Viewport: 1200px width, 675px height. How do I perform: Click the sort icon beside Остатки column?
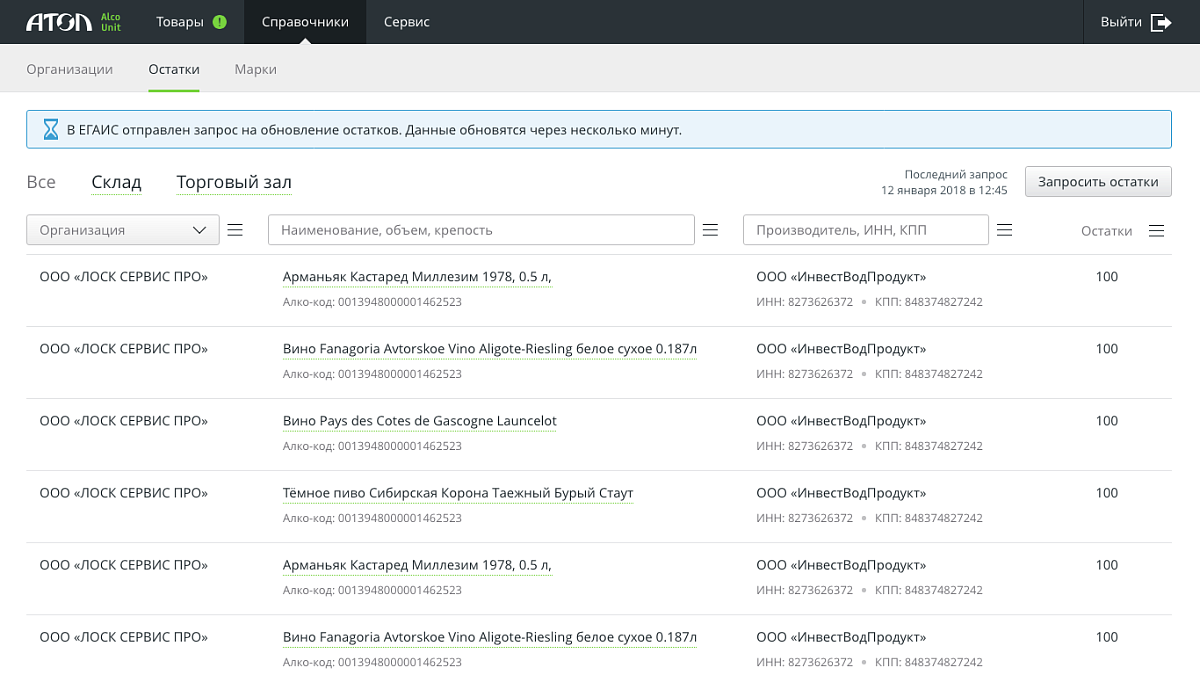tap(1156, 231)
